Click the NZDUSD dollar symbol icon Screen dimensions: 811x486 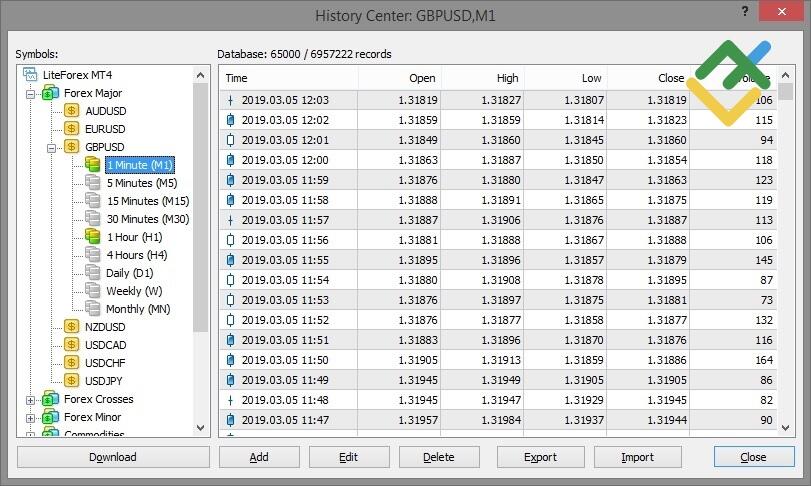(71, 327)
